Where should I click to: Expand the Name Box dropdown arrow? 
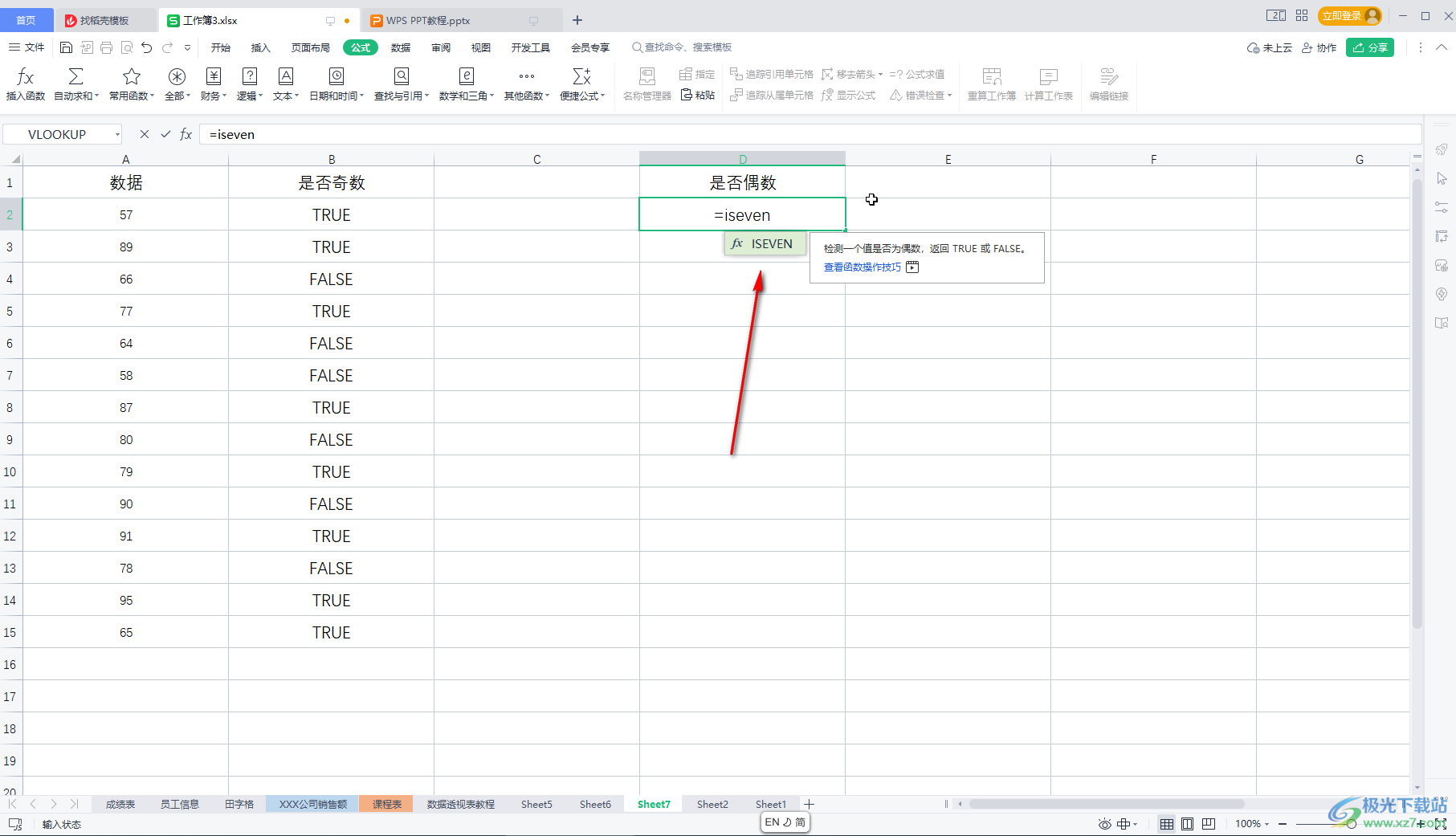coord(117,134)
